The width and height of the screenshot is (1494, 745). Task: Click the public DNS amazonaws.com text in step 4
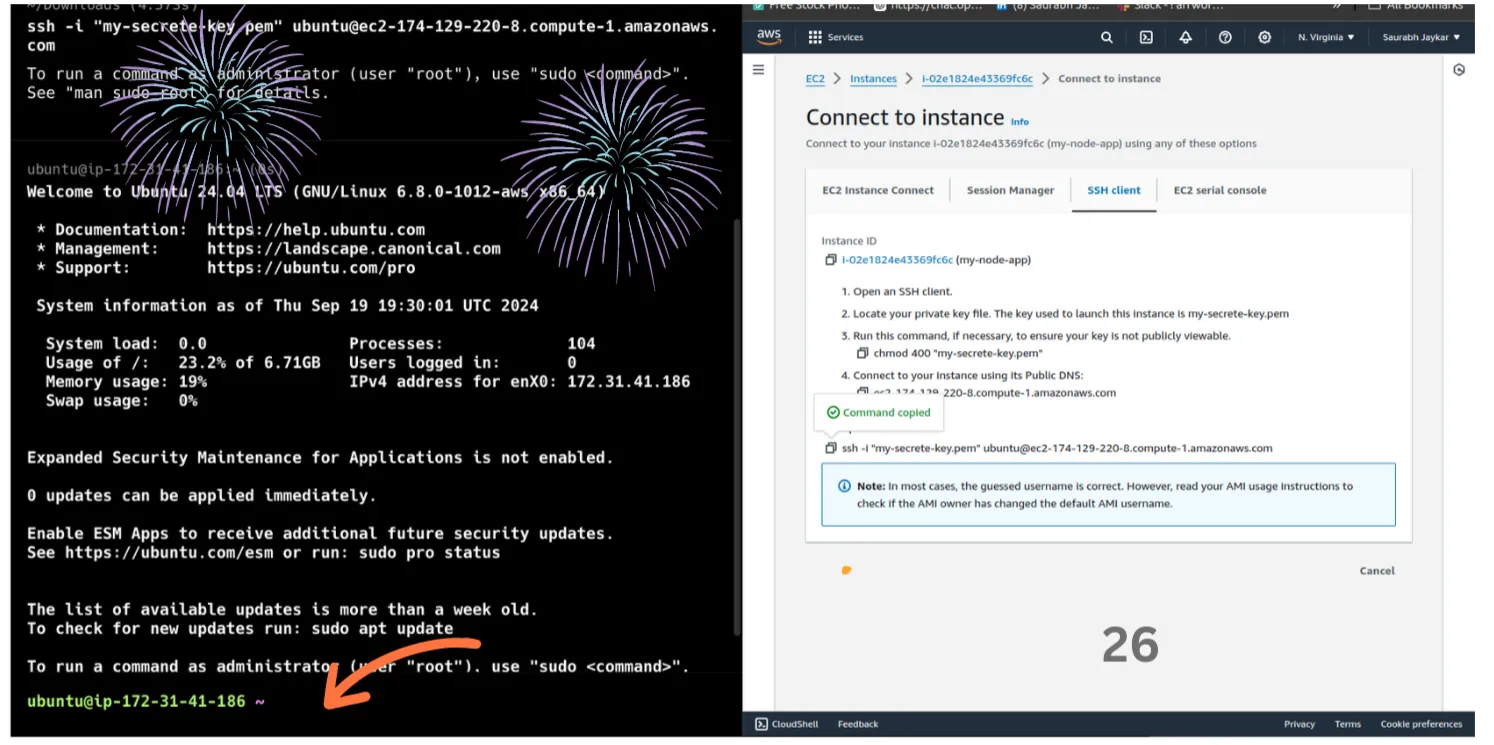tap(994, 393)
